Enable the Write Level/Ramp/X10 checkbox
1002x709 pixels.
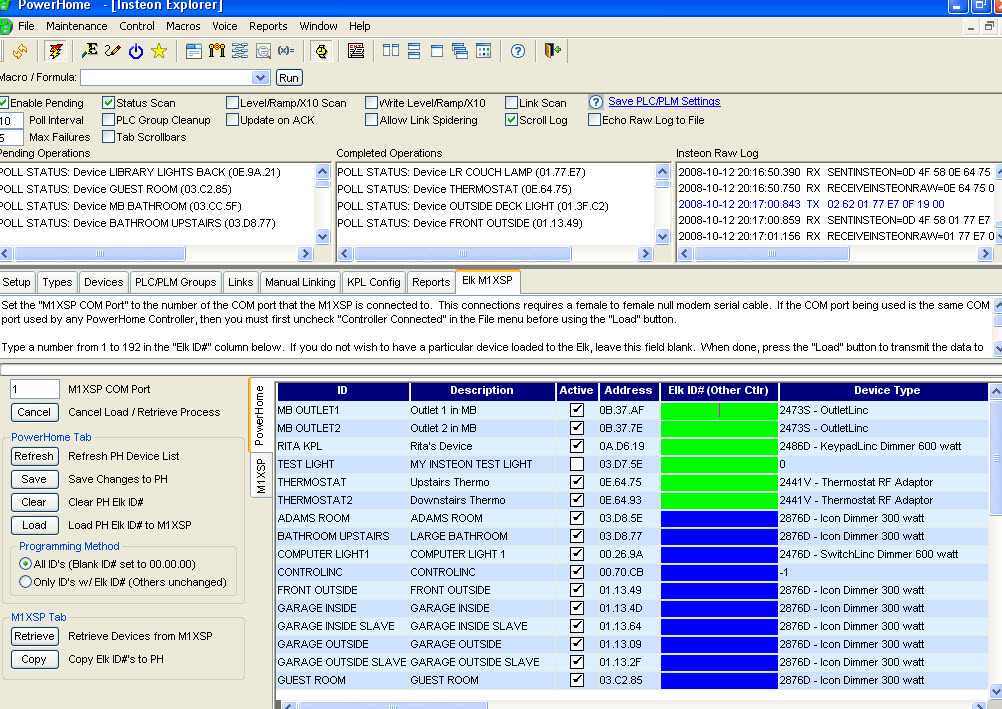[x=371, y=103]
